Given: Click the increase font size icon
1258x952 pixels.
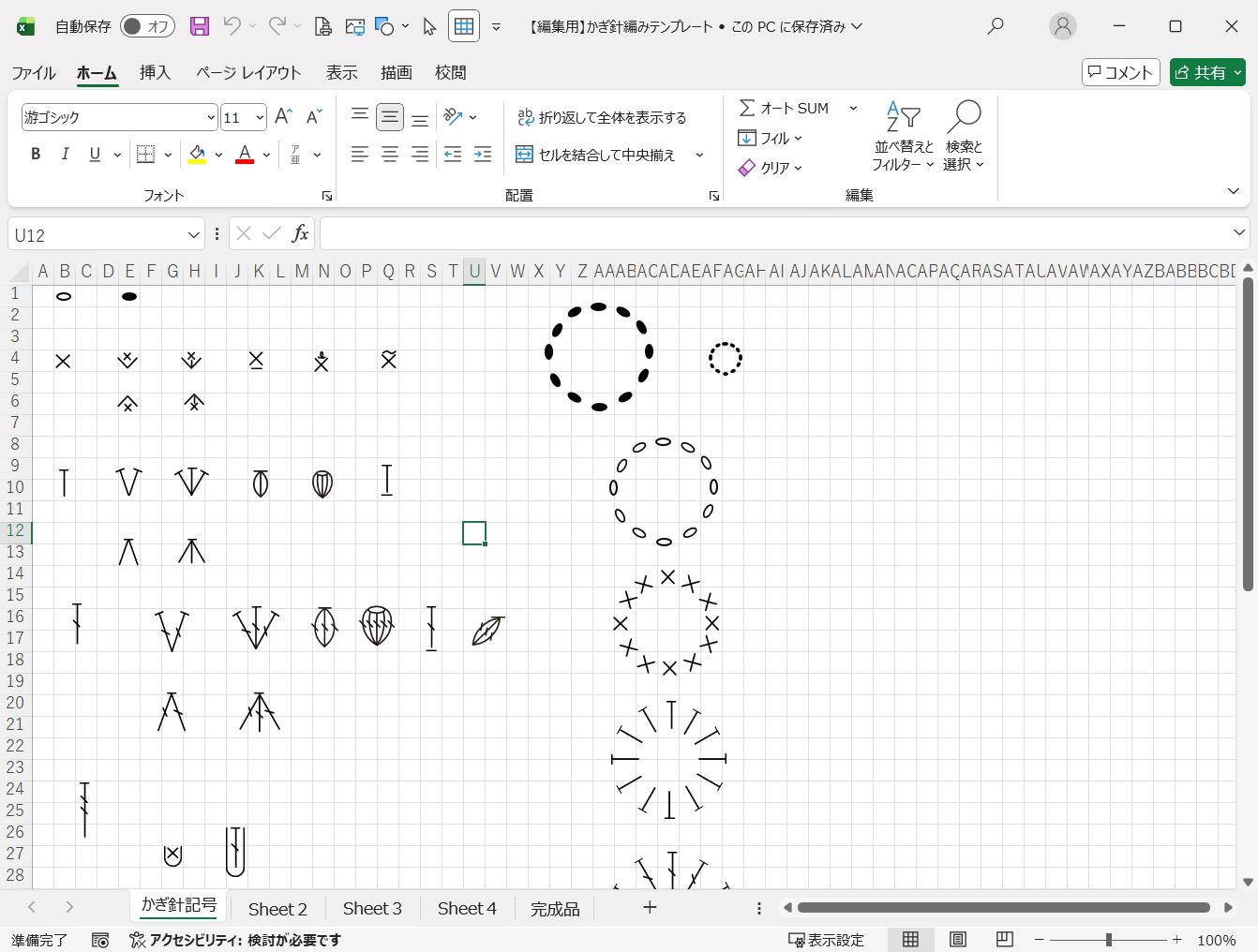Looking at the screenshot, I should click(x=283, y=117).
